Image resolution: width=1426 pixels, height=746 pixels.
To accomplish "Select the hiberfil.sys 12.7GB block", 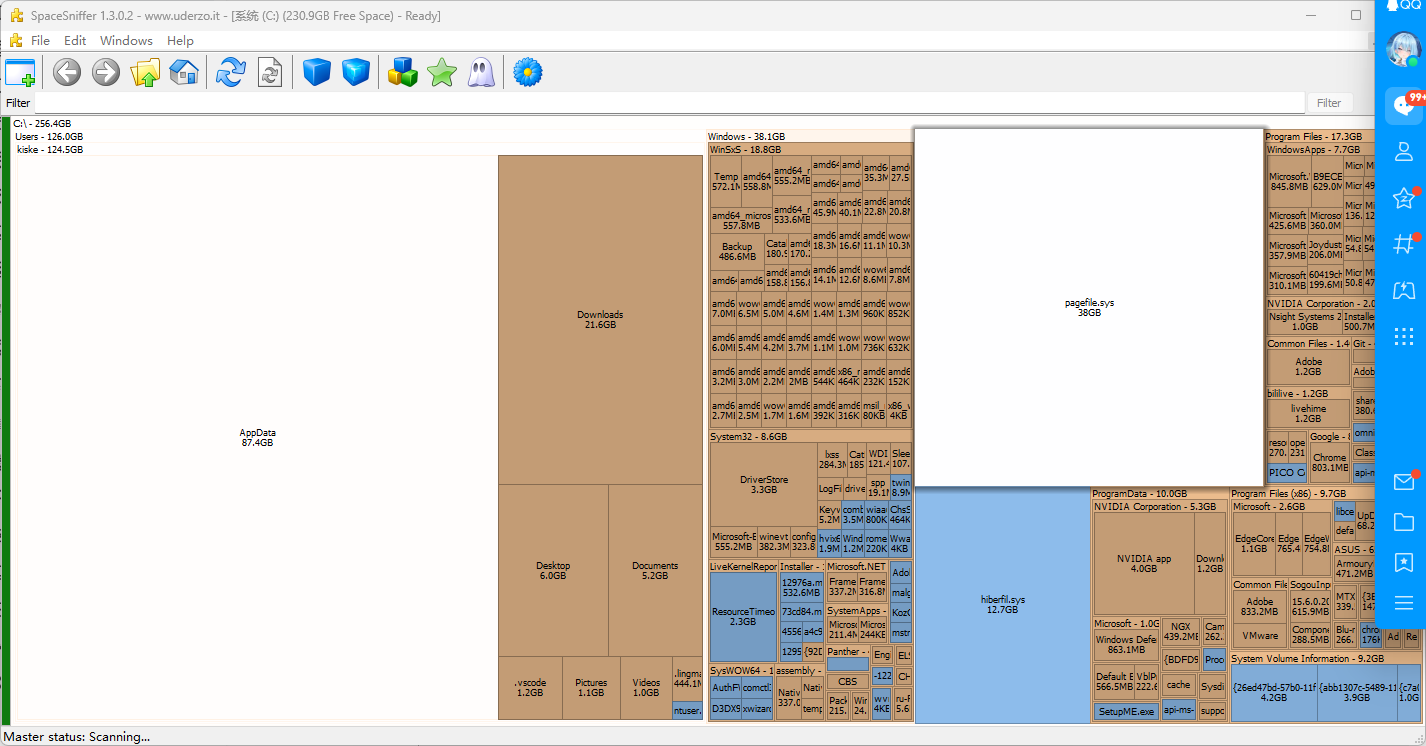I will 1002,604.
